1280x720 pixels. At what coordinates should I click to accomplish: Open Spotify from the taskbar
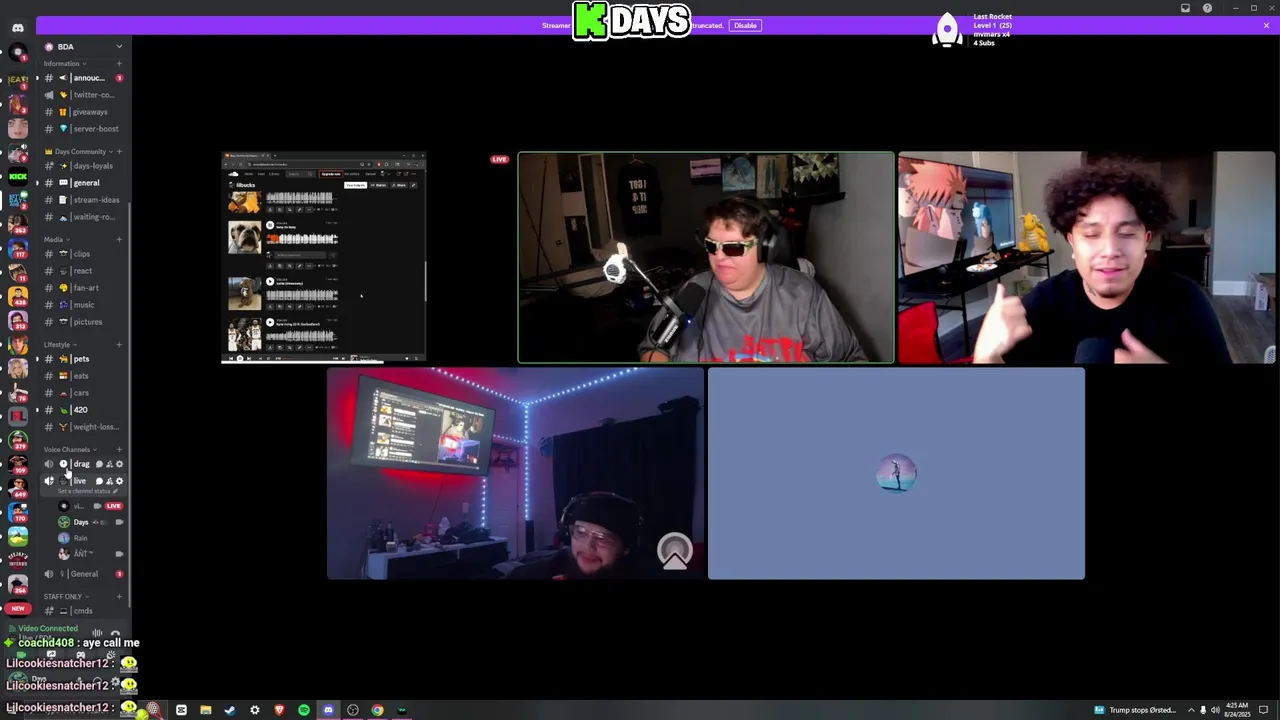(303, 710)
